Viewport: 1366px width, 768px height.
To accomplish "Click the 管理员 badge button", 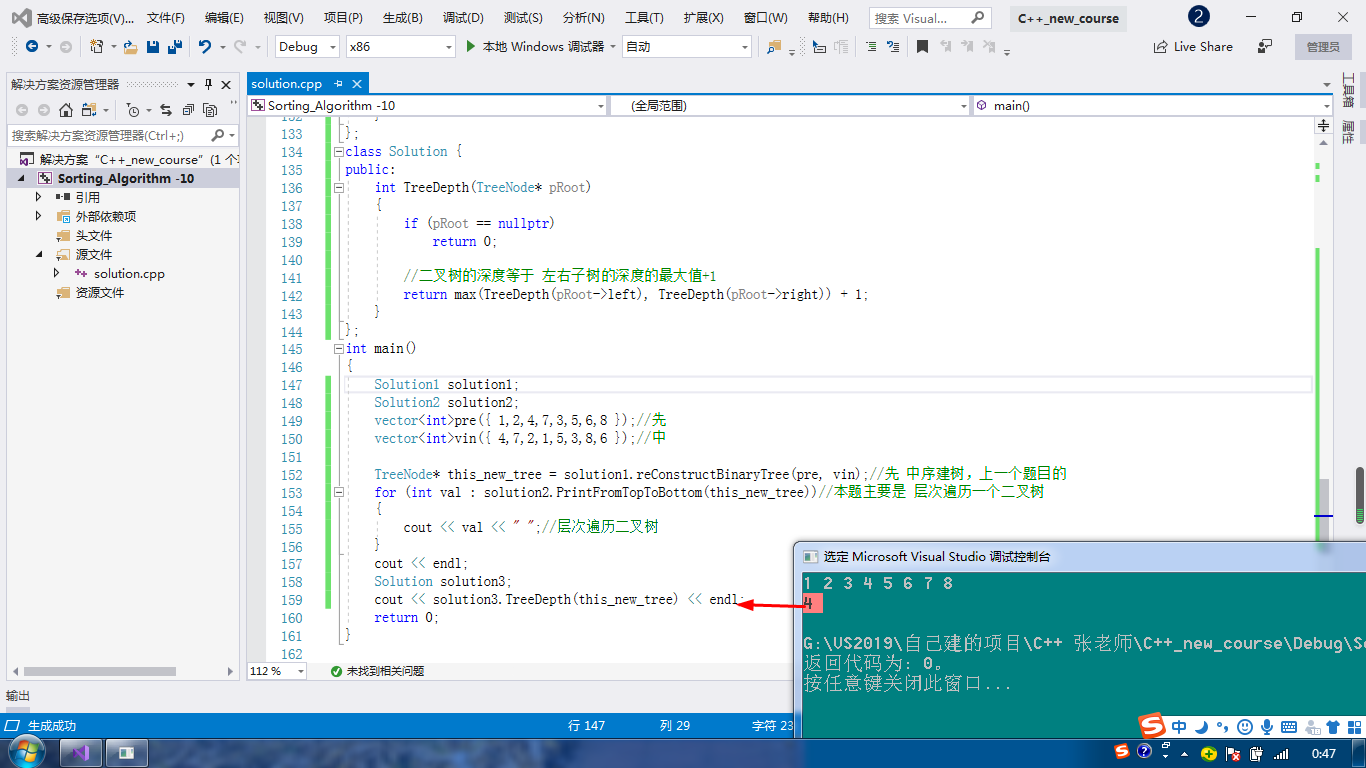I will [1323, 47].
